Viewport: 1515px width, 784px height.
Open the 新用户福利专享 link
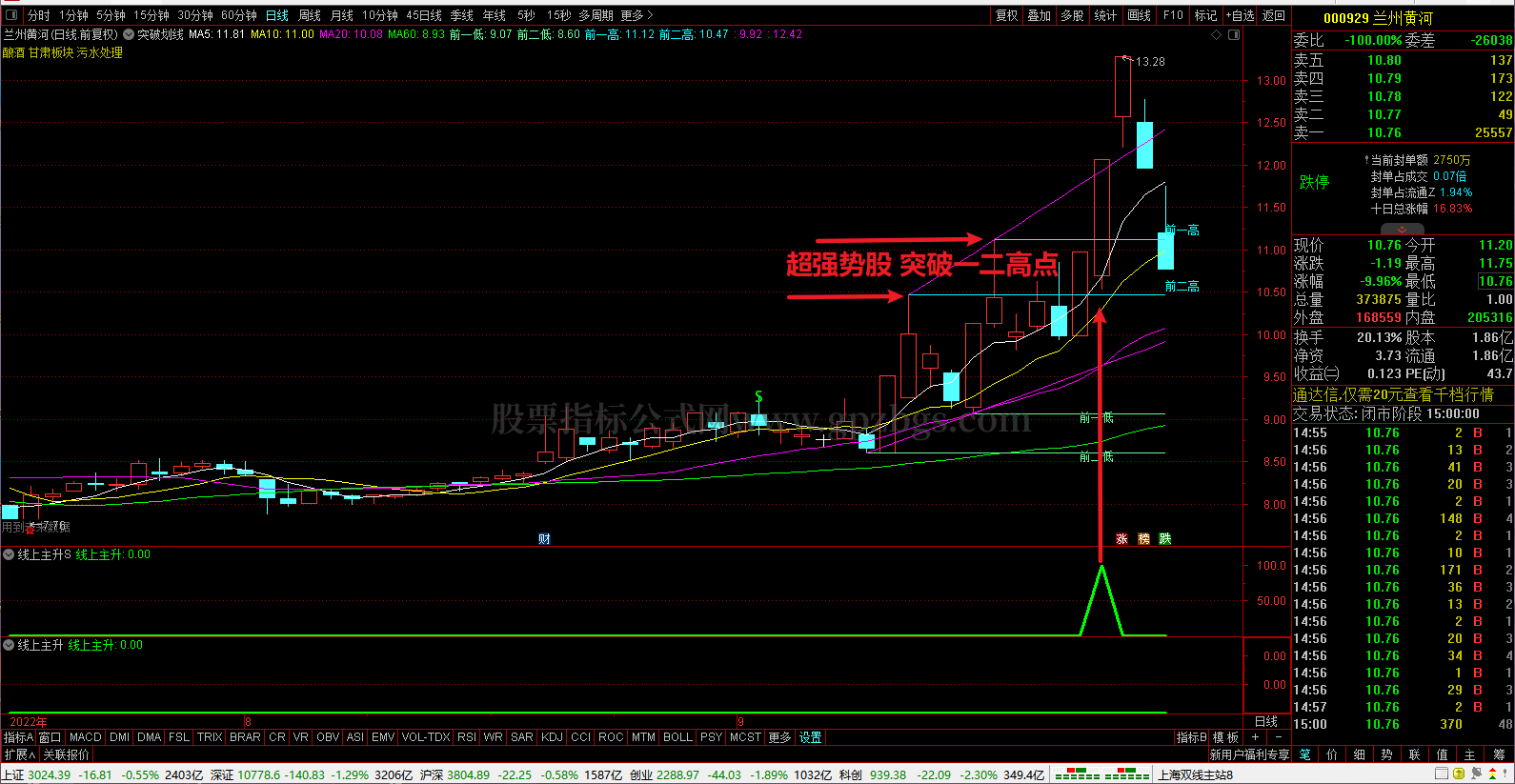[1249, 754]
